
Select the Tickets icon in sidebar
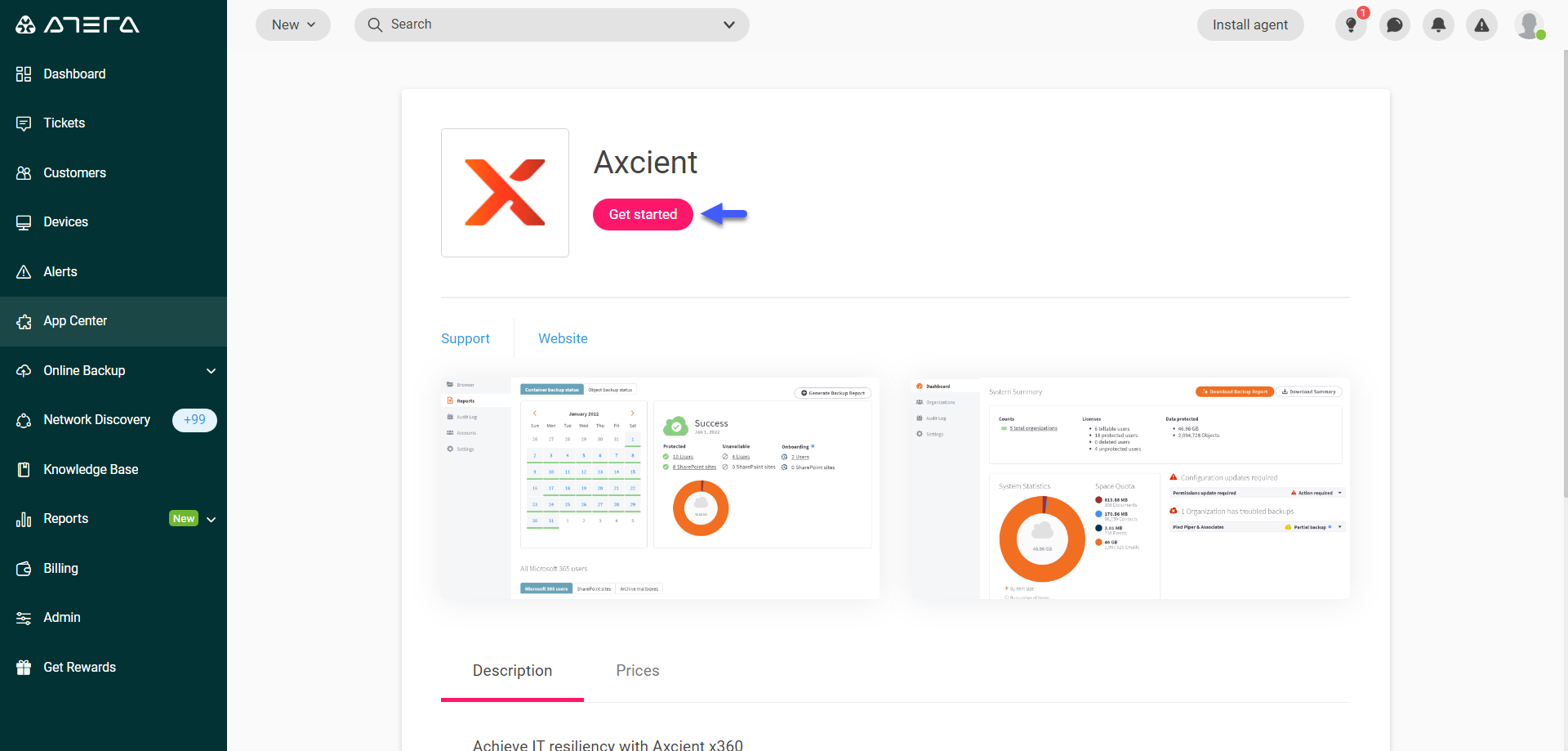[24, 123]
